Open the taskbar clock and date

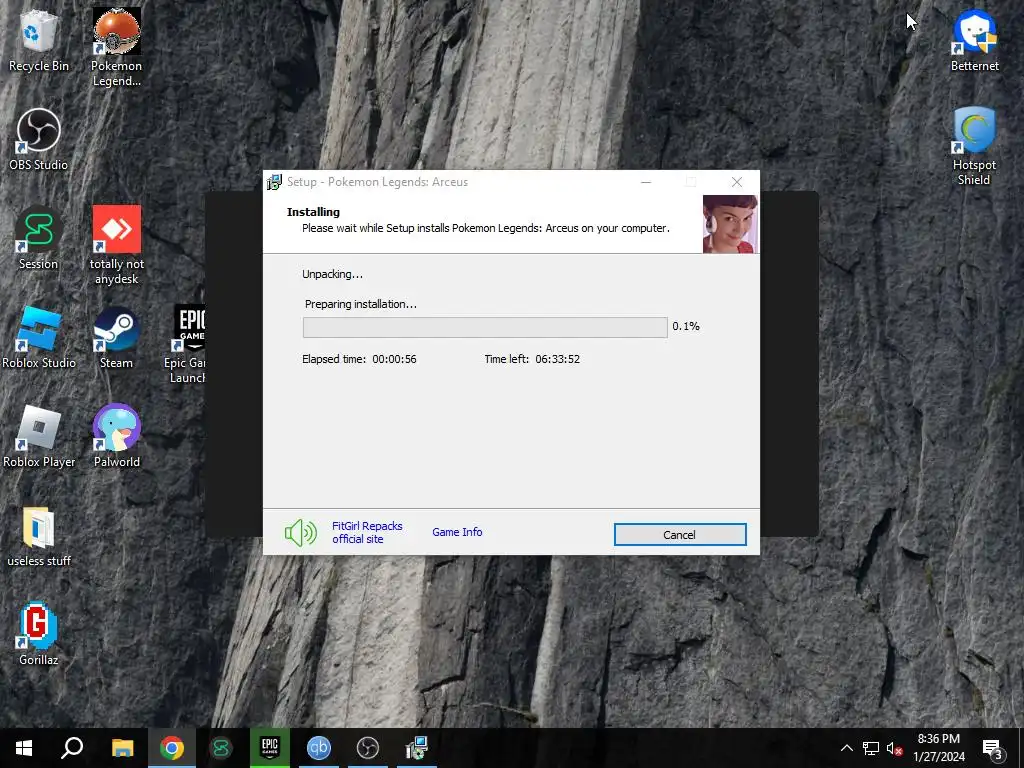pyautogui.click(x=938, y=748)
